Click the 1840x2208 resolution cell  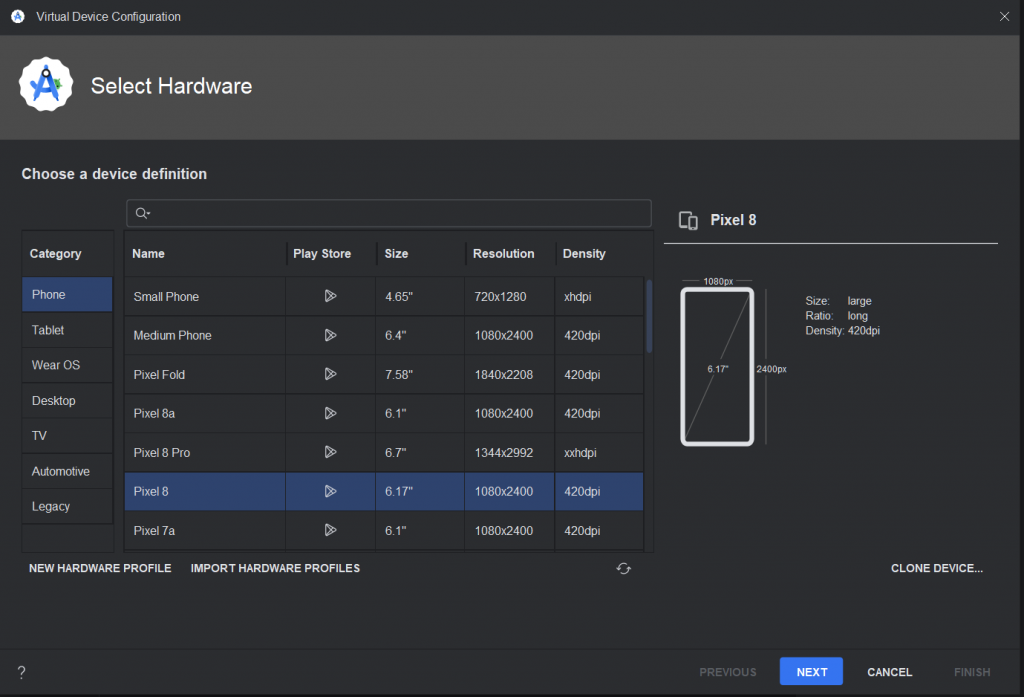point(509,374)
